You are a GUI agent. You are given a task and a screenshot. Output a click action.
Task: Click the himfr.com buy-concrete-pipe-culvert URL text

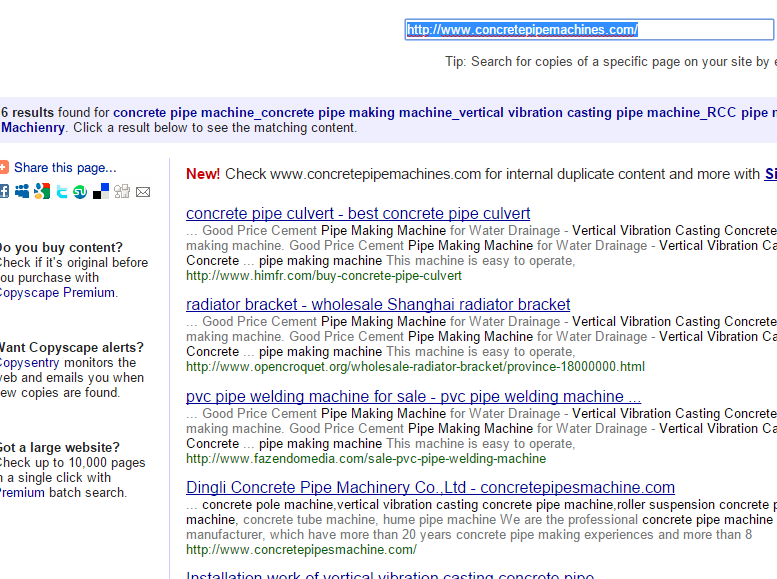[324, 276]
